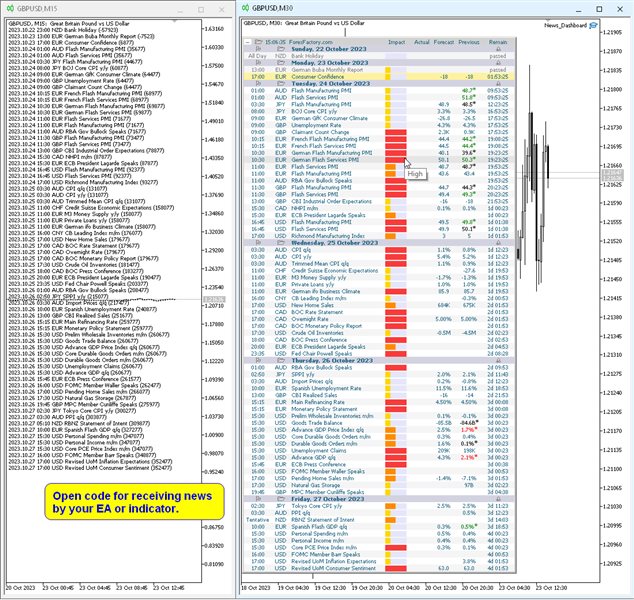Screen dimensions: 634x600
Task: Click the flag icon on Tuesday, 24 October row
Action: [258, 83]
